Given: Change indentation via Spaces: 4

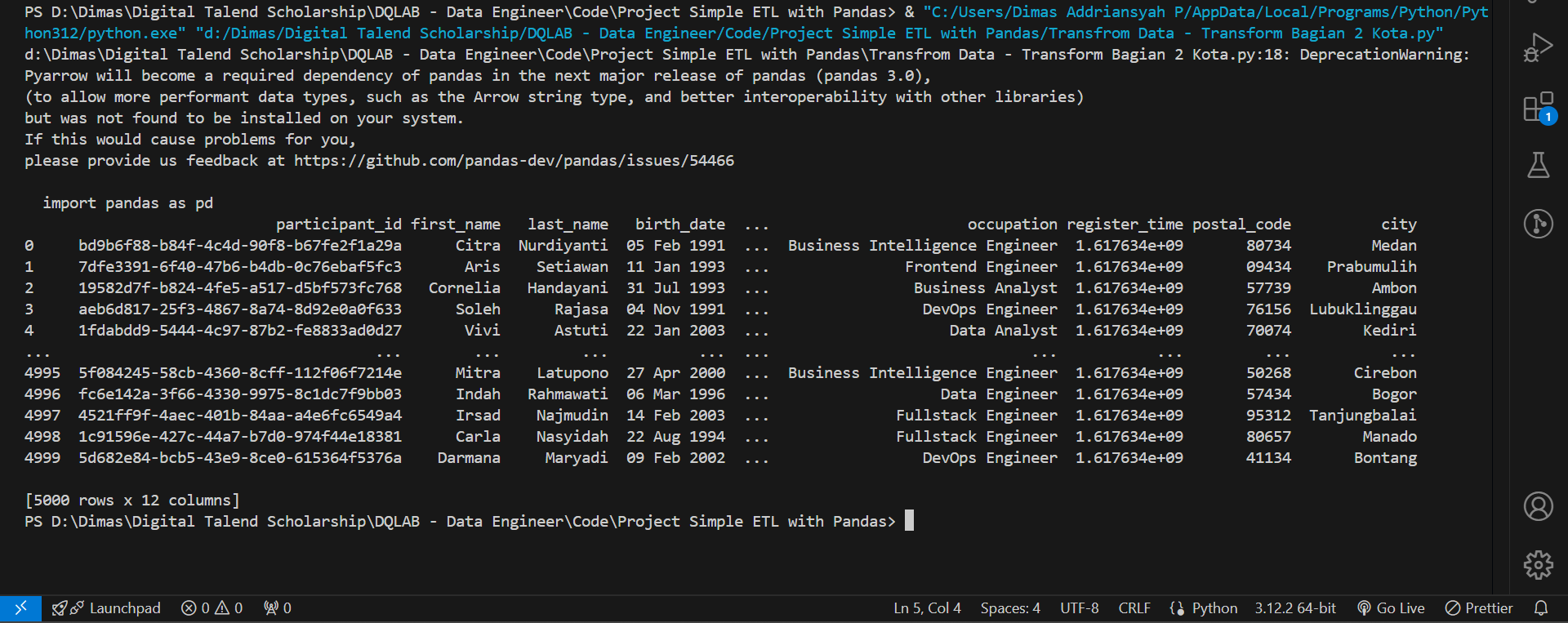Looking at the screenshot, I should point(1010,608).
